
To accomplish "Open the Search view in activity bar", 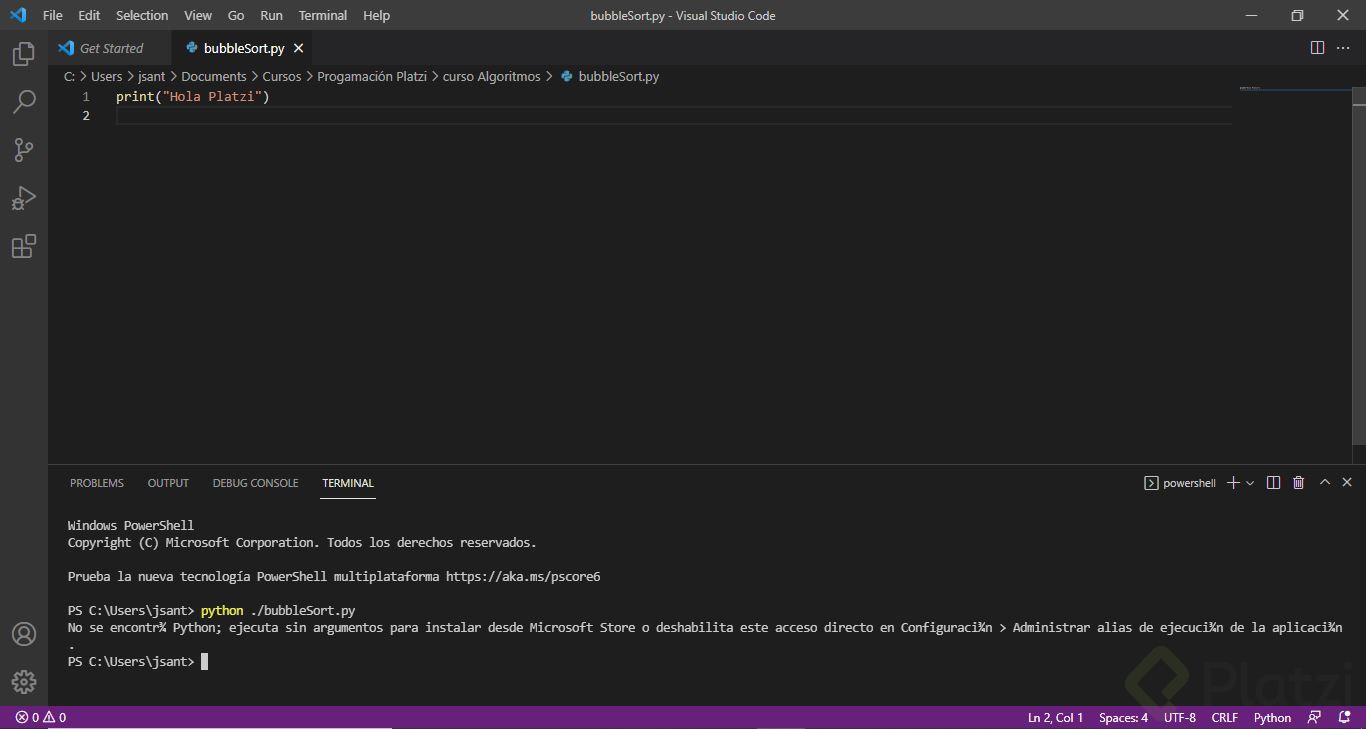I will [24, 101].
